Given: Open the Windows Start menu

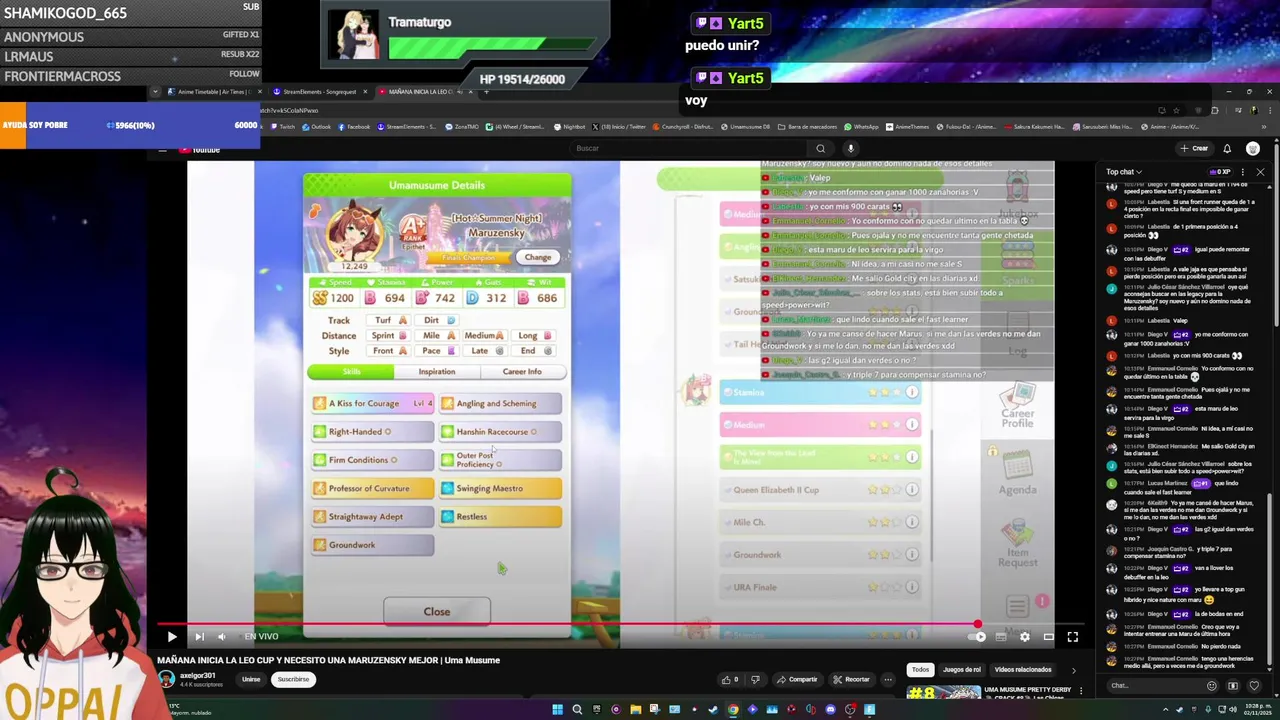Looking at the screenshot, I should (557, 709).
